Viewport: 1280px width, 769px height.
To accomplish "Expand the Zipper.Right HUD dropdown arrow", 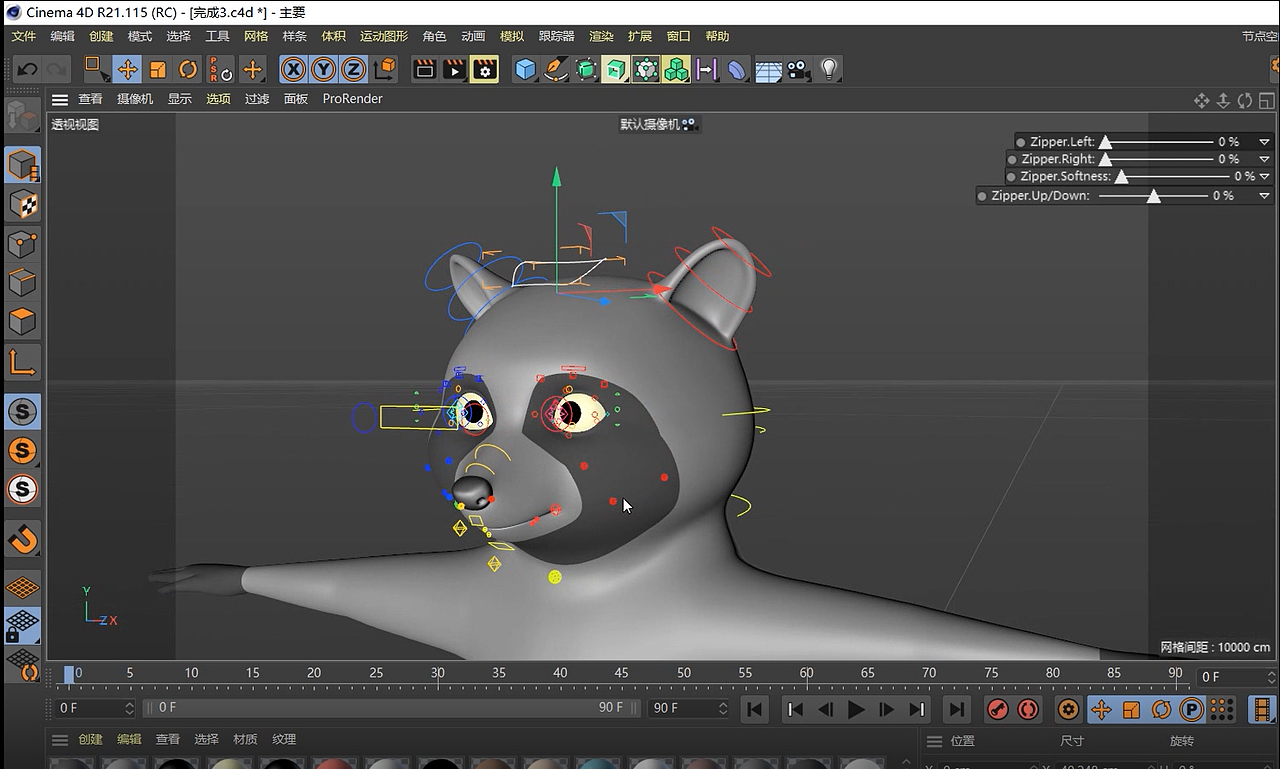I will coord(1264,159).
